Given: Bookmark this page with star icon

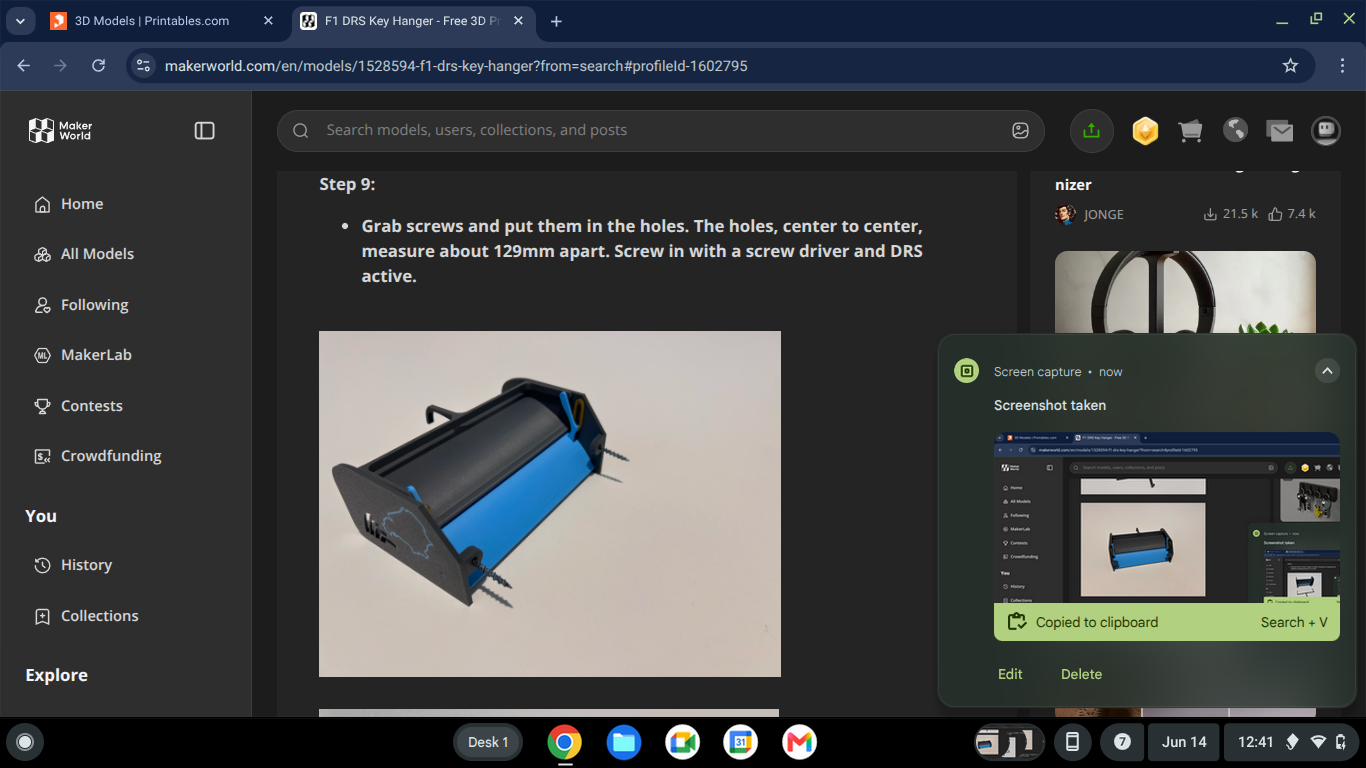Looking at the screenshot, I should 1290,65.
